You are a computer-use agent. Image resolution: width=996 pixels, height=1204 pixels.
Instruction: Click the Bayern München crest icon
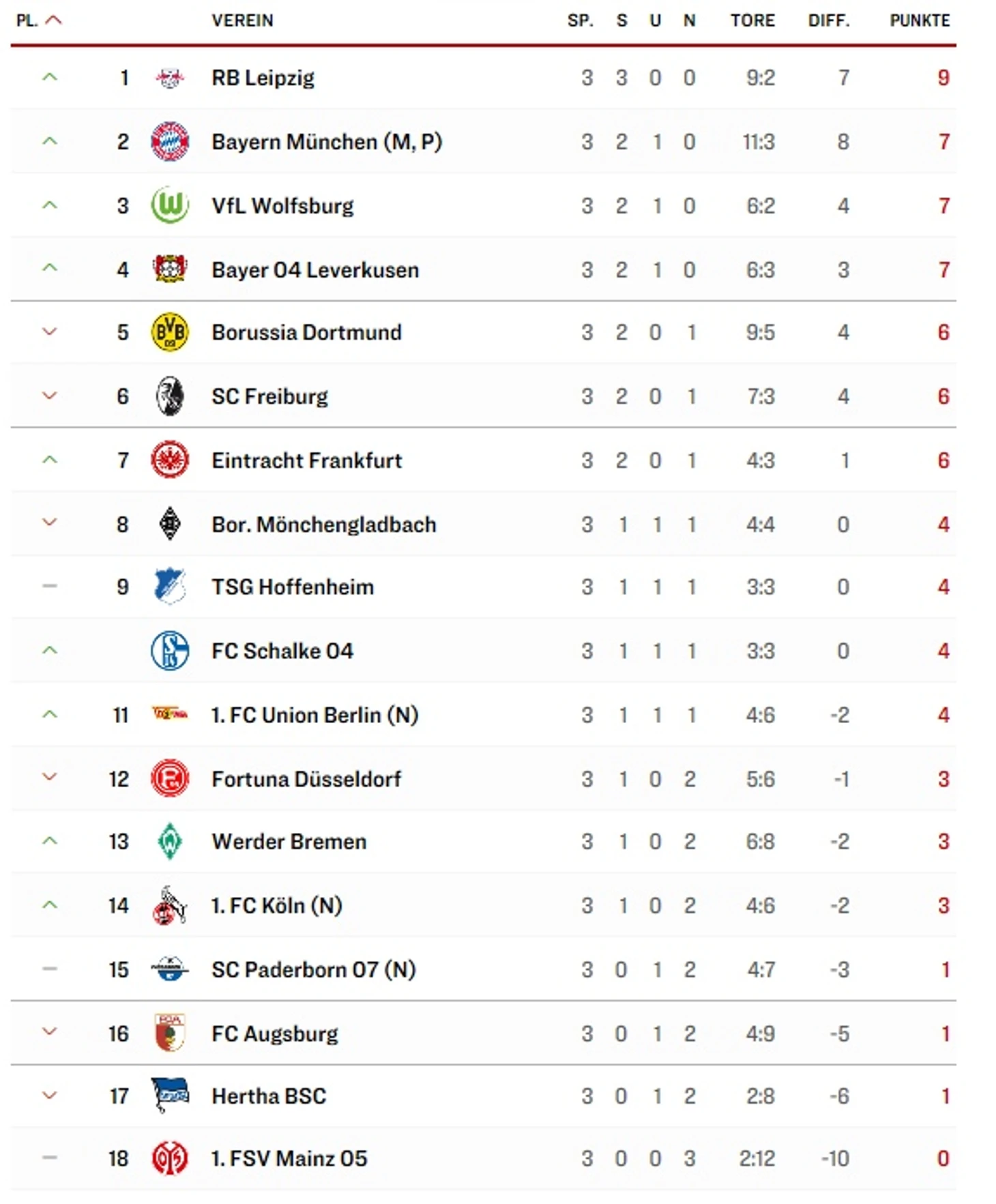pyautogui.click(x=169, y=141)
